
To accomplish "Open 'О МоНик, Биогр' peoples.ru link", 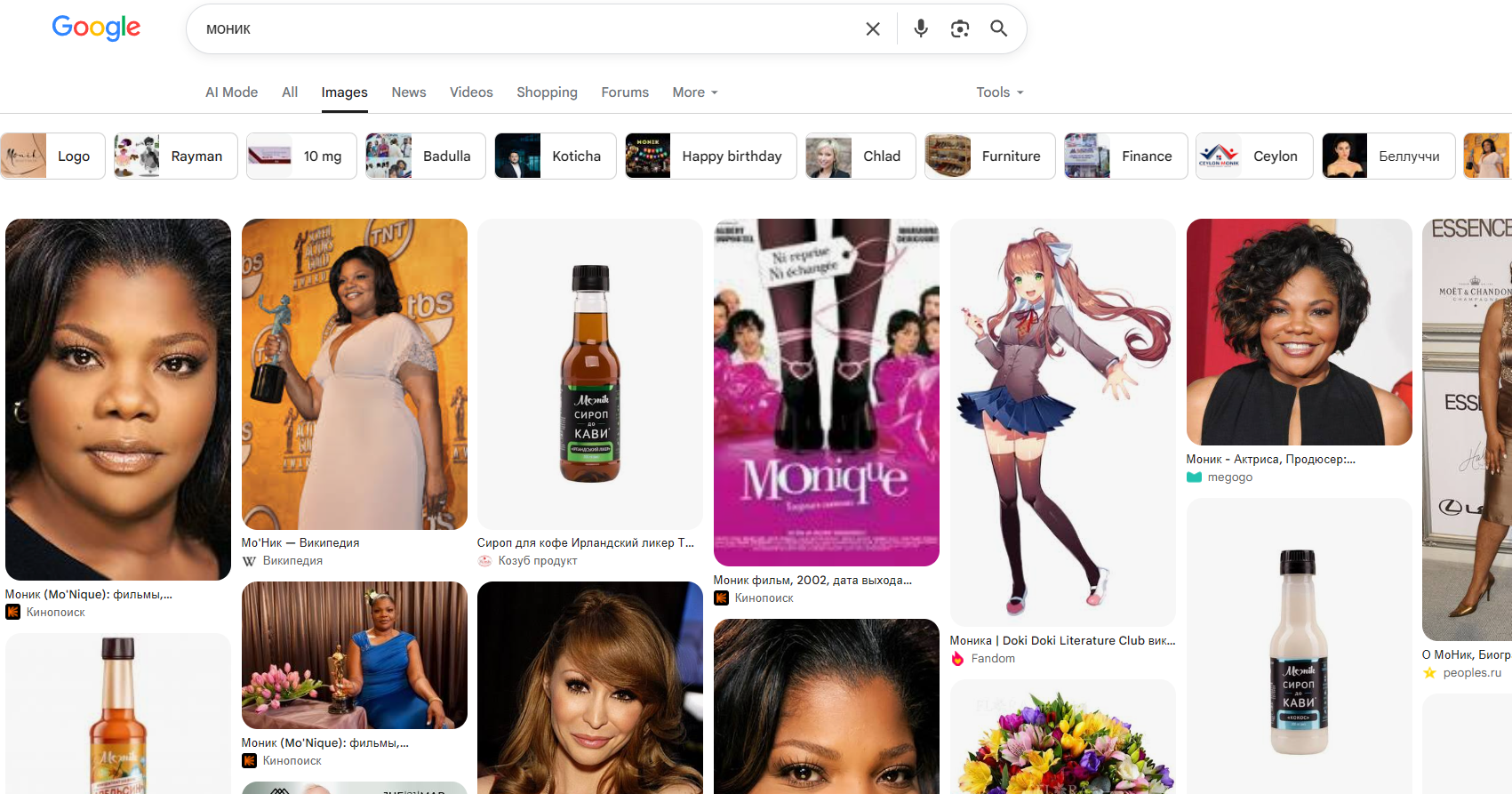I will (x=1467, y=654).
